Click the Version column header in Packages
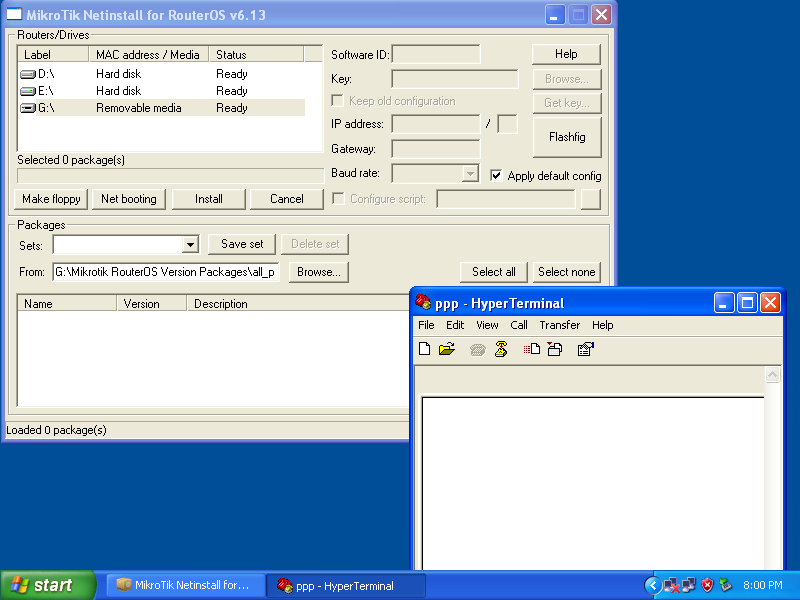800x600 pixels. [152, 304]
